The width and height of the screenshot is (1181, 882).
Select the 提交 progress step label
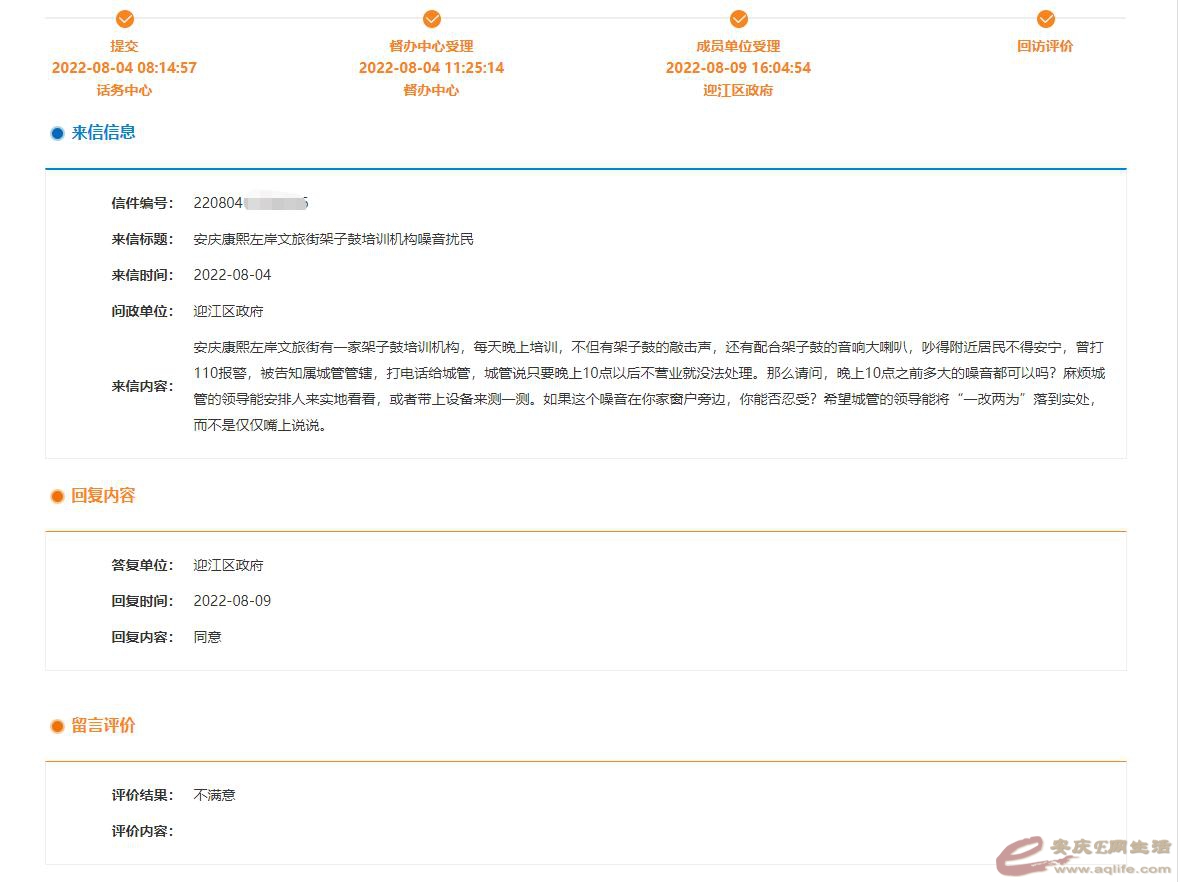point(124,46)
